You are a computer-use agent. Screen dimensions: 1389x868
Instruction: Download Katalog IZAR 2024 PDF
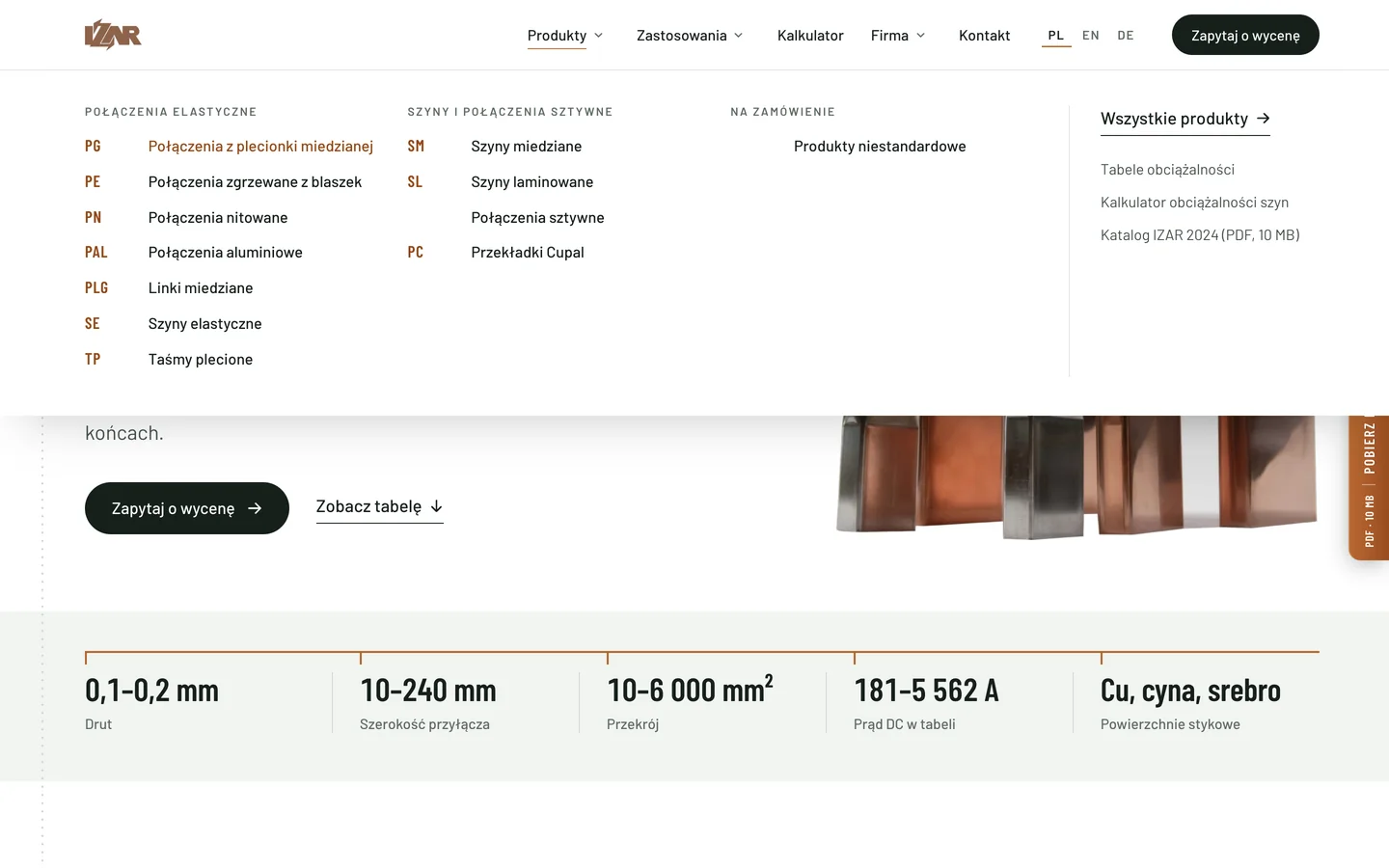(1200, 235)
